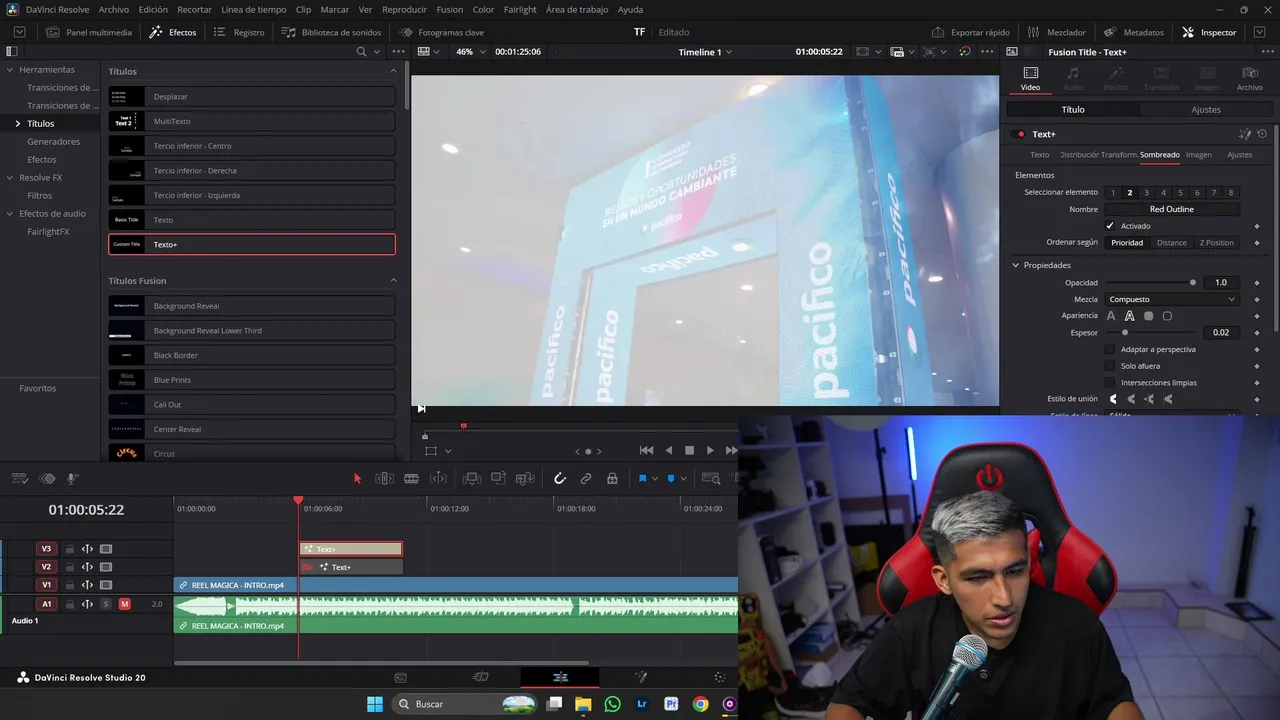Open the flag color dropdown arrow
This screenshot has height=720, width=1280.
click(655, 479)
